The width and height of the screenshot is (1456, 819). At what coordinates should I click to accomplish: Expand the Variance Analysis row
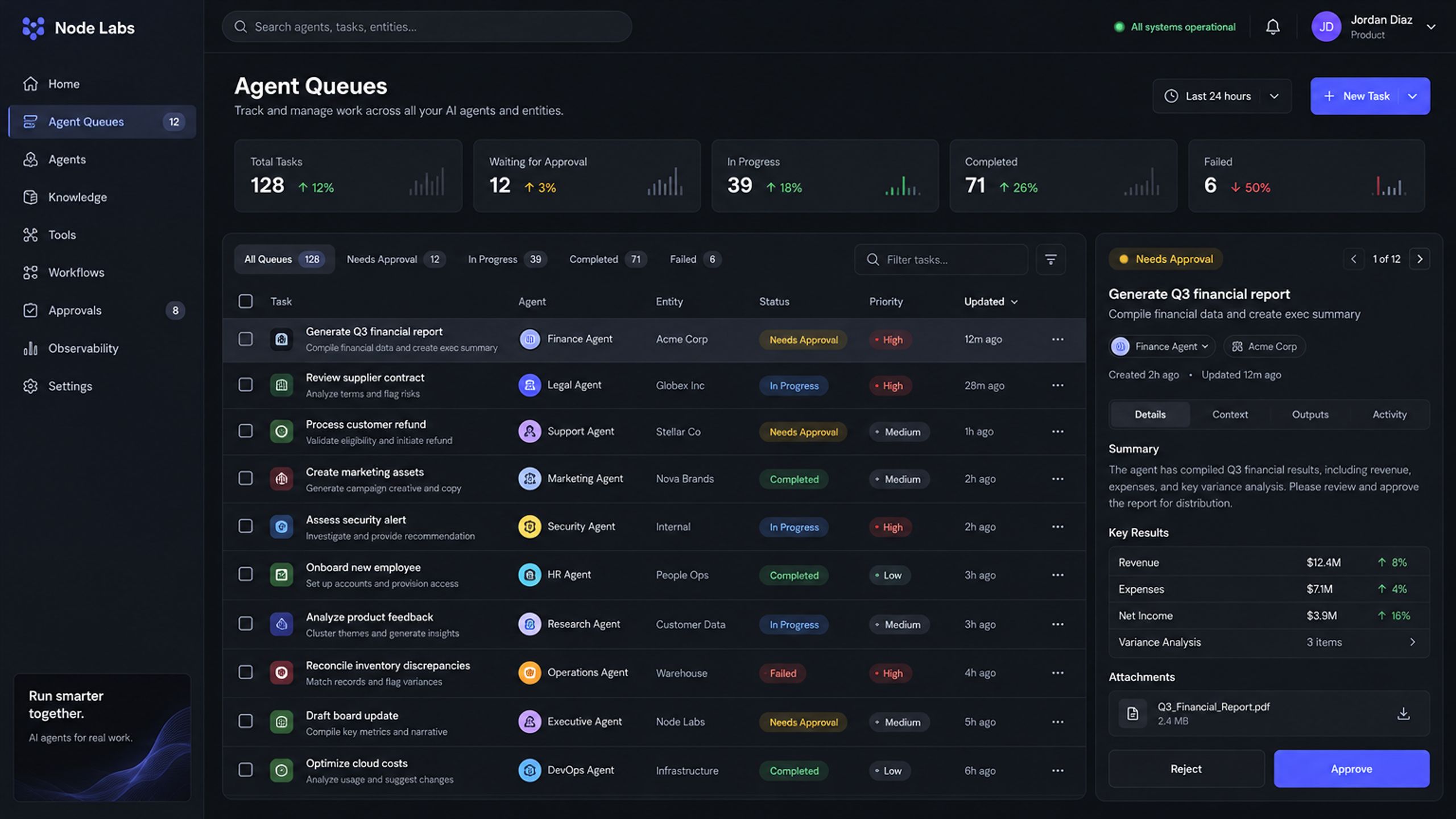click(1268, 642)
